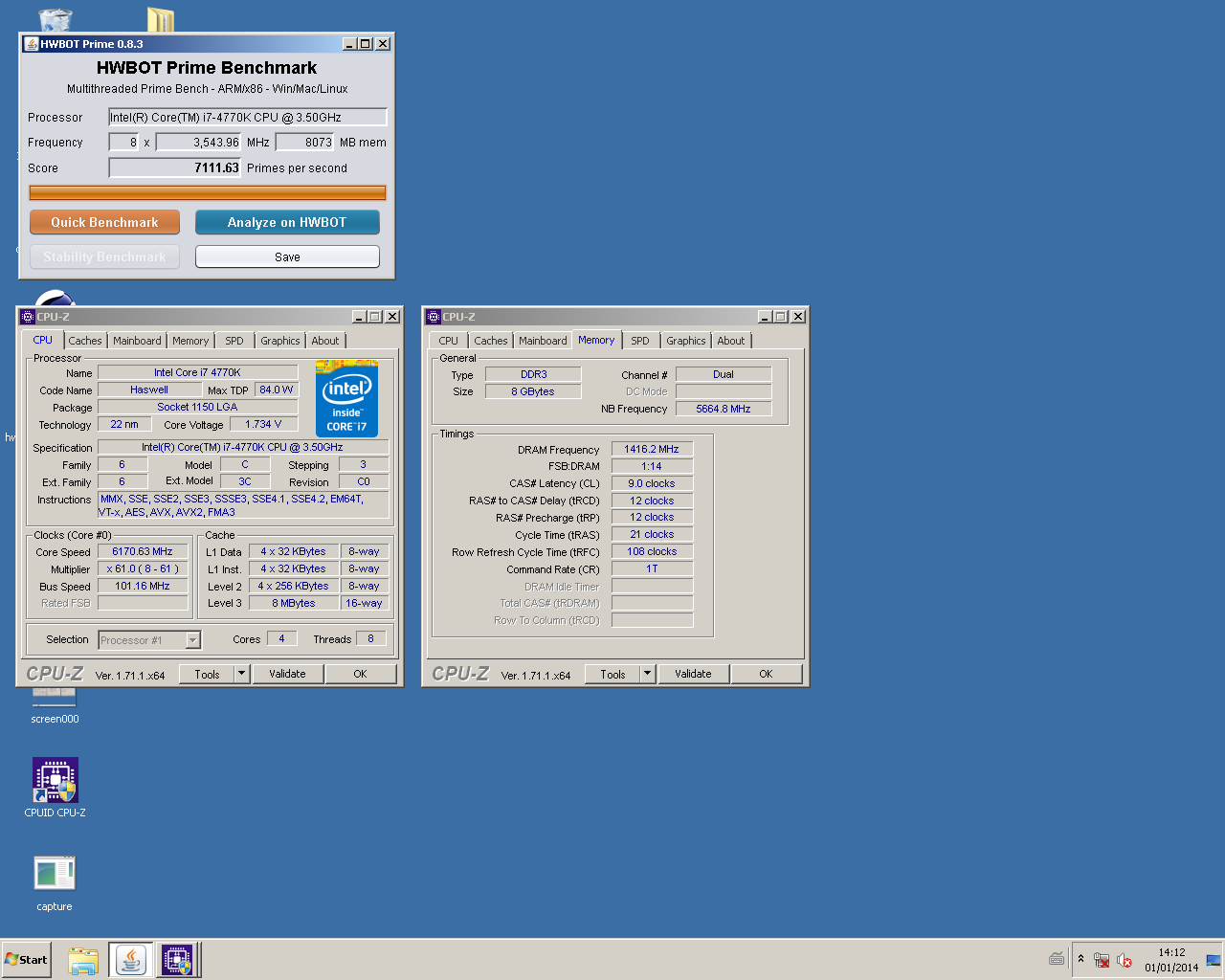
Task: Open SPD tab in left CPU-Z window
Action: pyautogui.click(x=234, y=341)
